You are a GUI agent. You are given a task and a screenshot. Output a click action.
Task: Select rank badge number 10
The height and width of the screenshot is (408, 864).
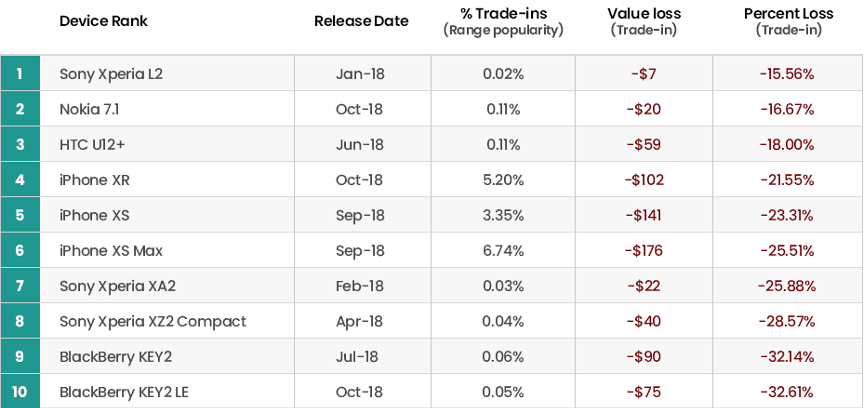pos(20,392)
